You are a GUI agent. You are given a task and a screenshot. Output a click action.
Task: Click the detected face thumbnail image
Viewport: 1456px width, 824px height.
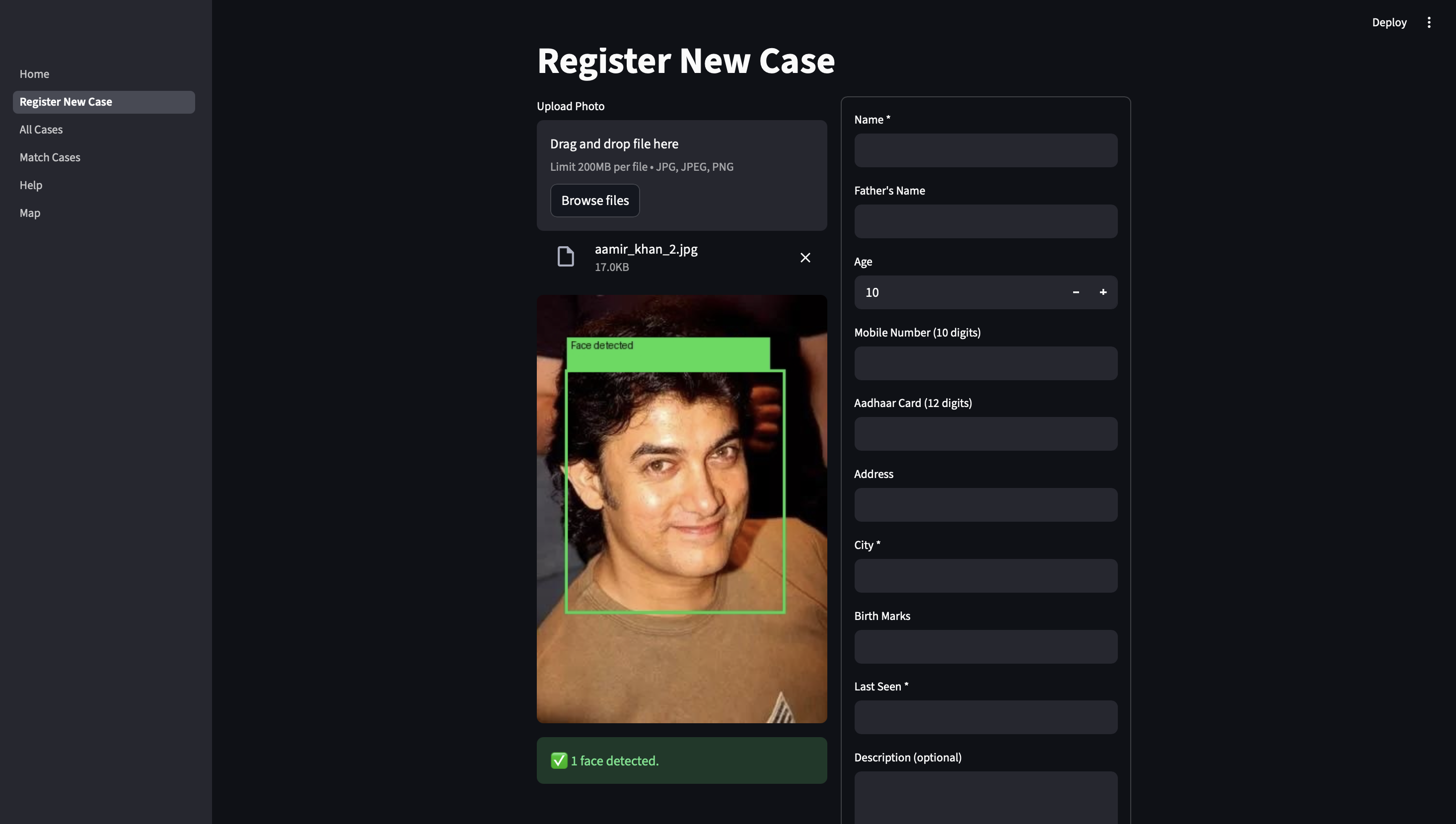click(x=682, y=509)
